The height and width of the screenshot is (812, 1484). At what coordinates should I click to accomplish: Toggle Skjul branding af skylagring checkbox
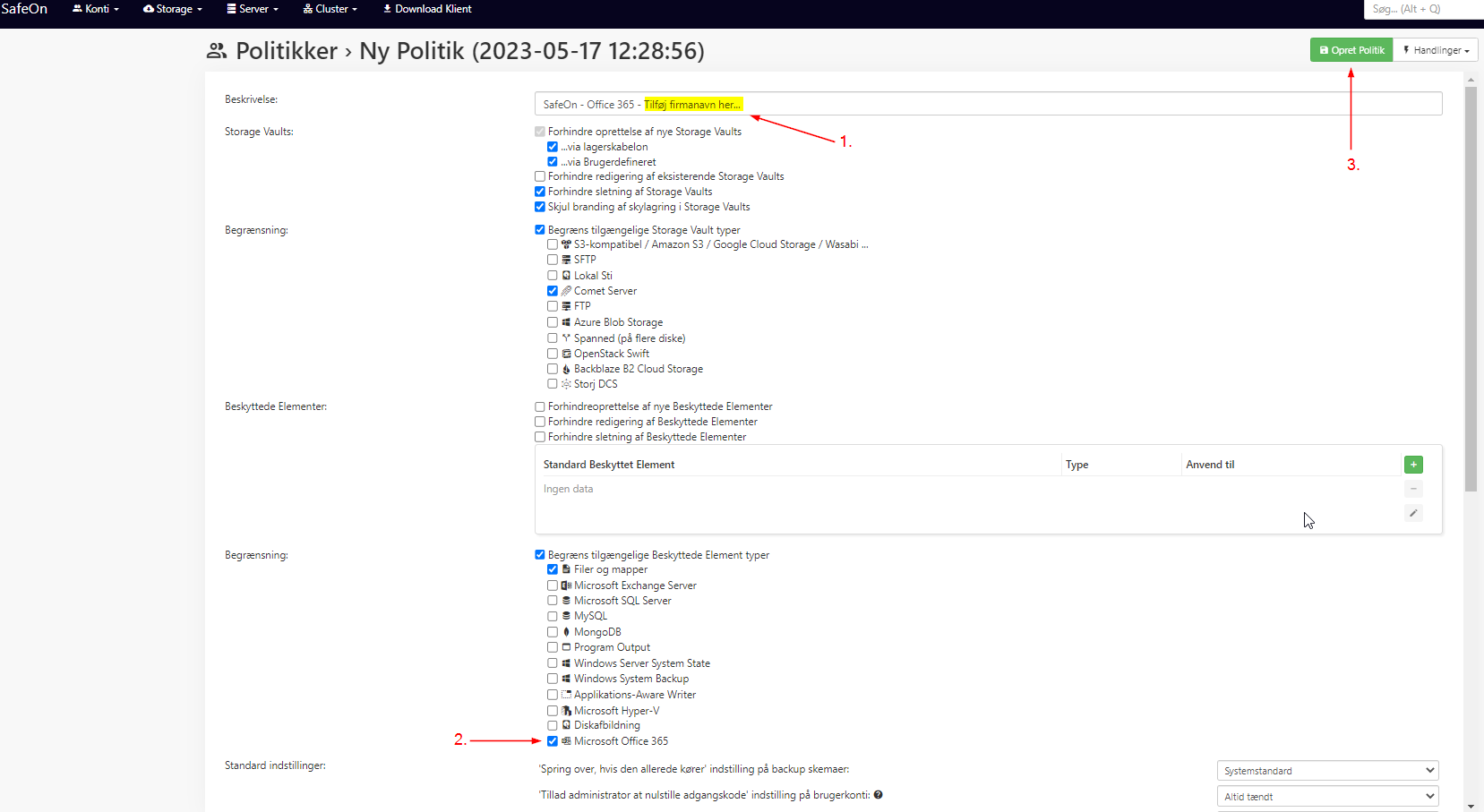540,207
